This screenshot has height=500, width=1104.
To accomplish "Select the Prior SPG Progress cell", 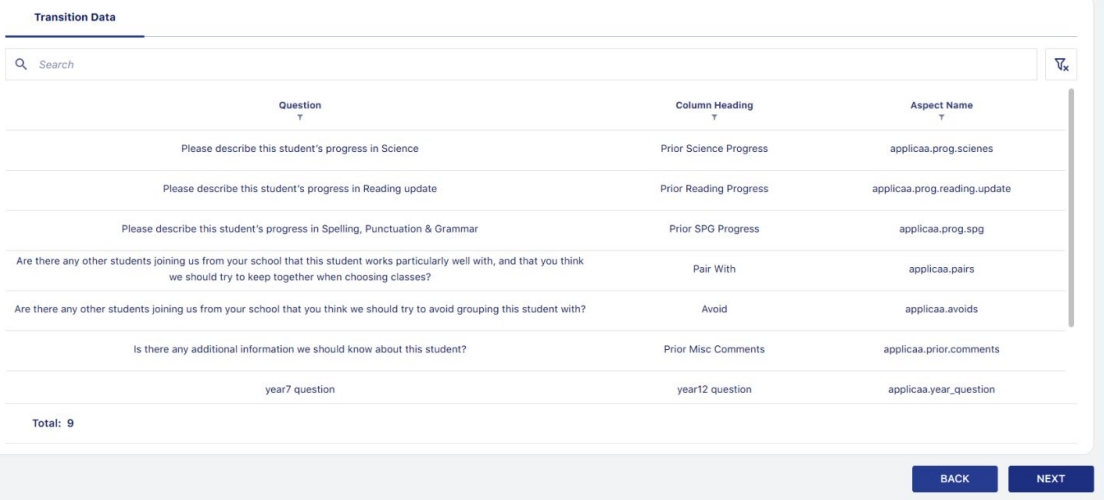I will point(714,229).
